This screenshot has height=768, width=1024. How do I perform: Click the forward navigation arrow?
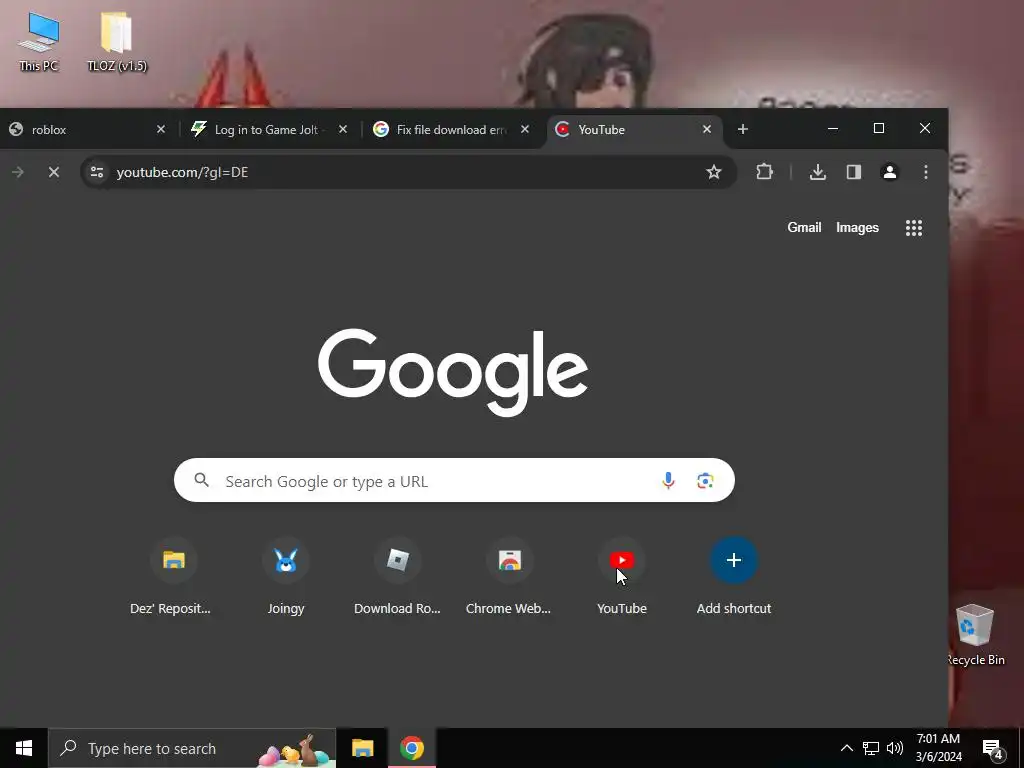(18, 172)
